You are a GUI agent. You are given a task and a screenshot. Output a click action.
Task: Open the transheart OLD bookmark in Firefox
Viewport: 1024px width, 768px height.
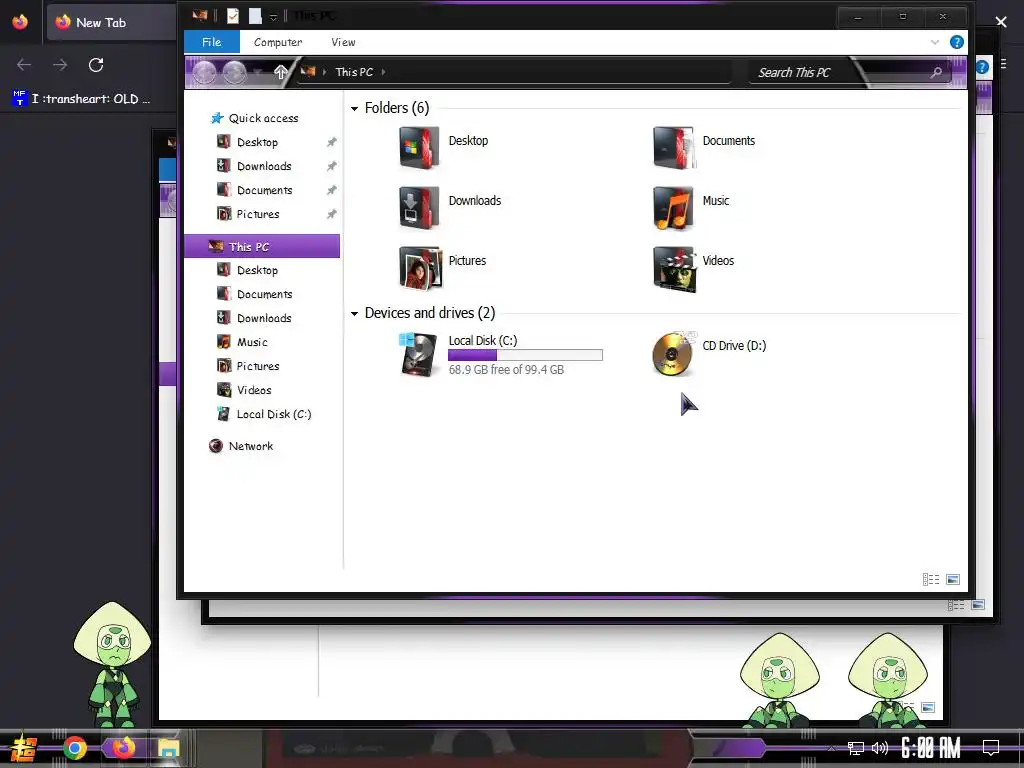(x=82, y=99)
